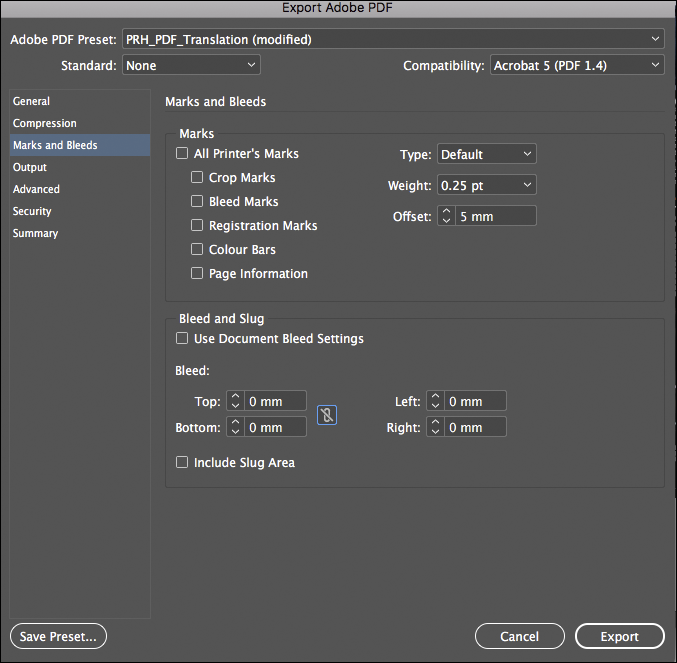This screenshot has height=663, width=677.
Task: Click the Offset stepper arrows
Action: pos(446,216)
